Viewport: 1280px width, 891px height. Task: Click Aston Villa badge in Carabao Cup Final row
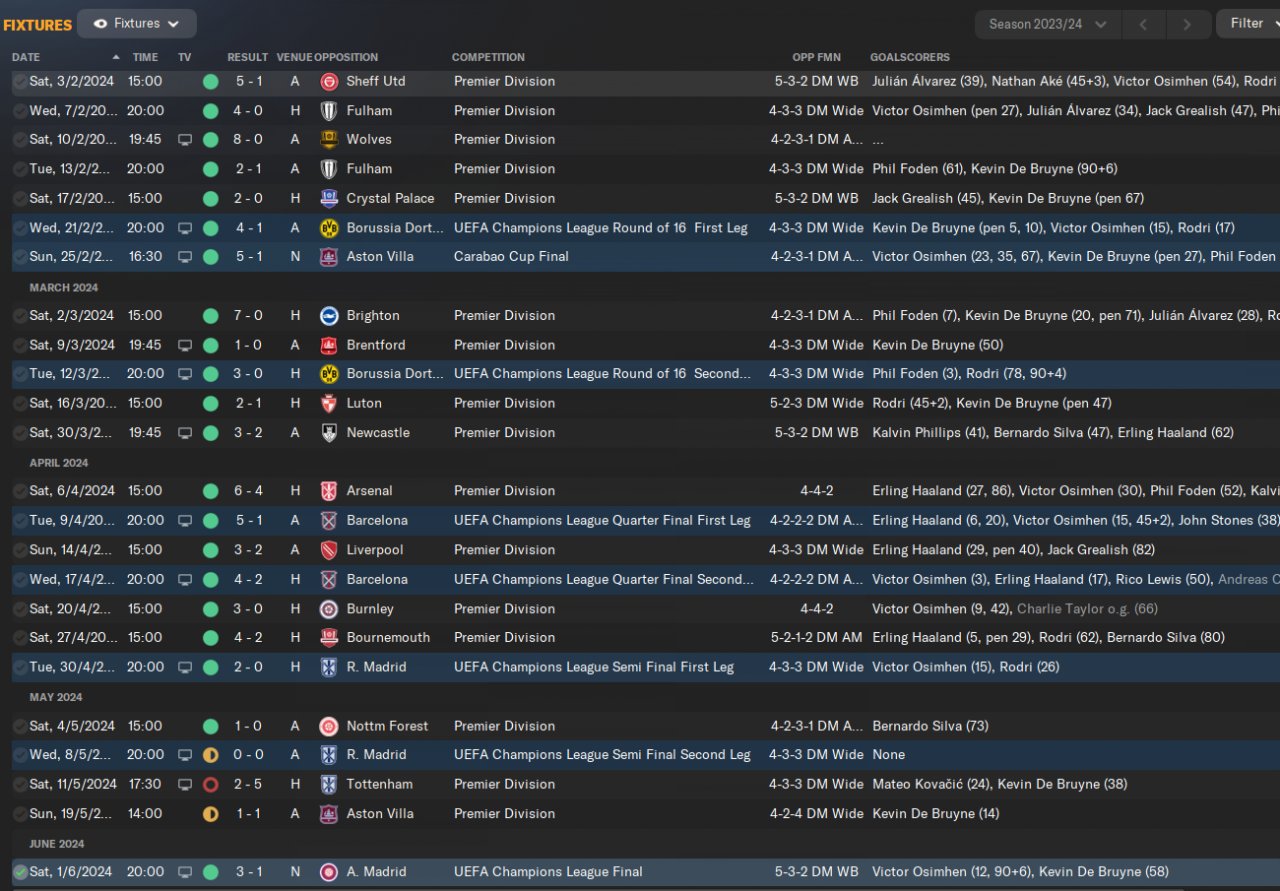[329, 257]
